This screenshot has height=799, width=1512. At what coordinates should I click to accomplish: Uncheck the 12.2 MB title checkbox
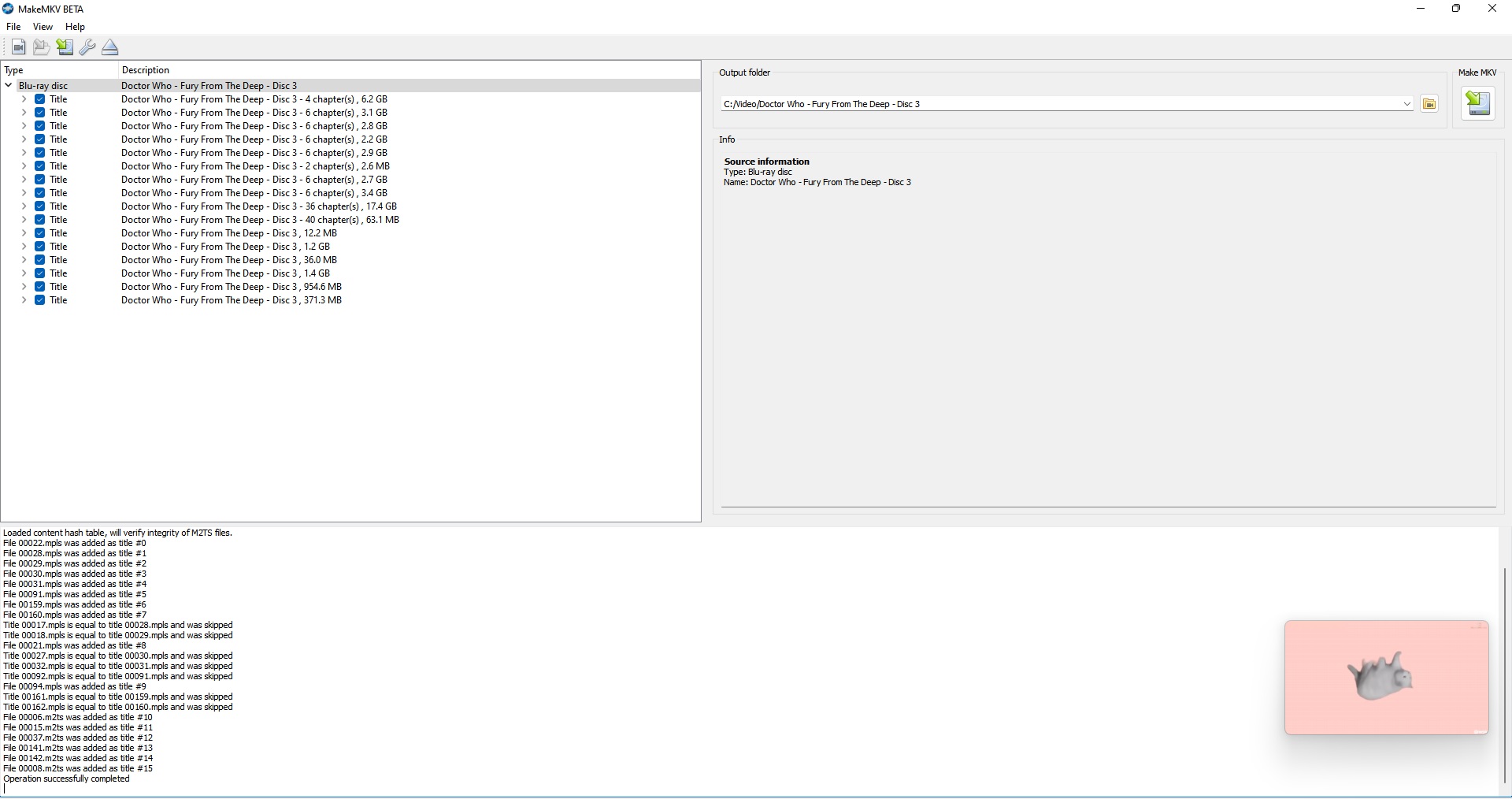click(39, 233)
